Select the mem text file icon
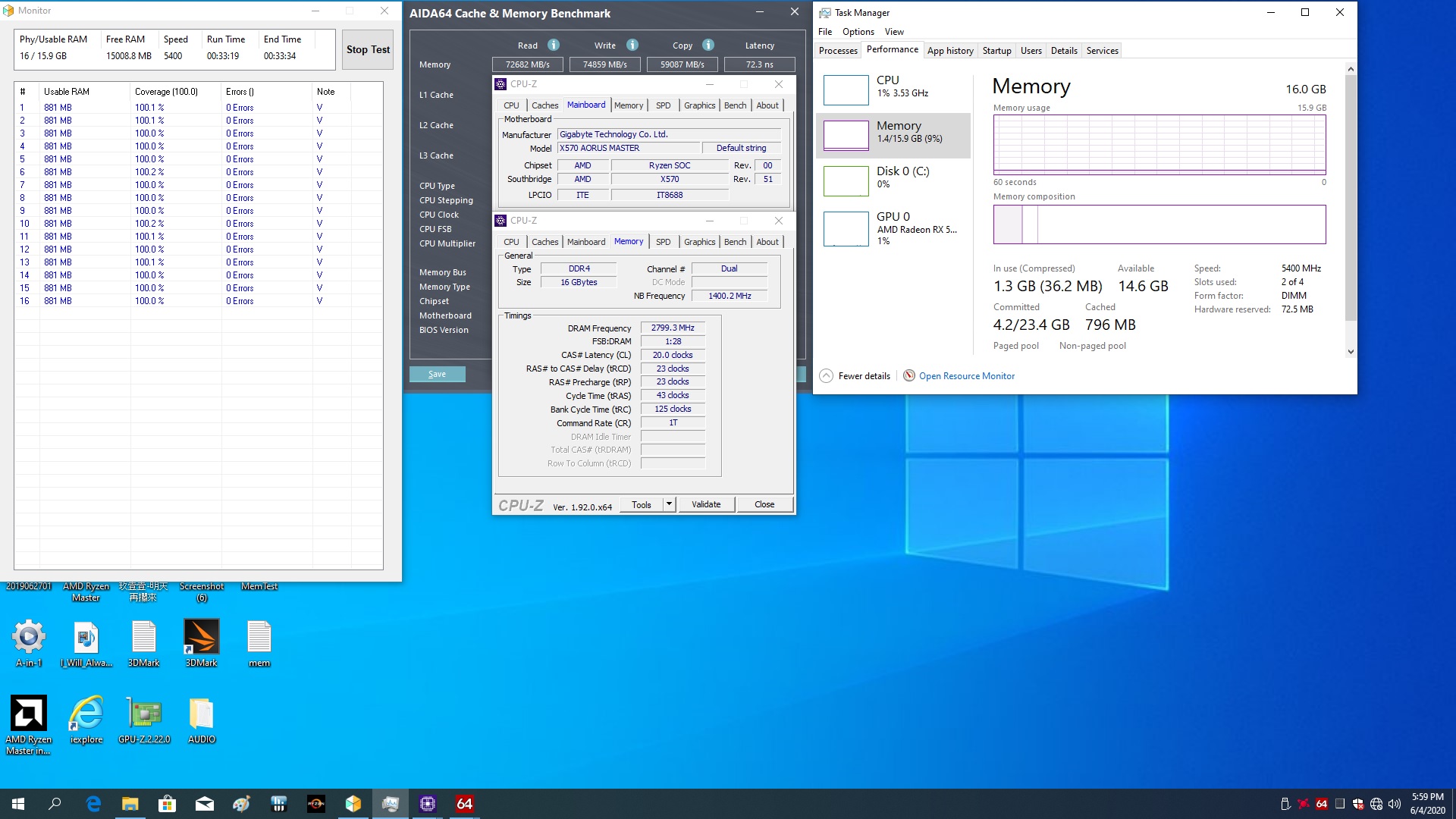 click(259, 643)
